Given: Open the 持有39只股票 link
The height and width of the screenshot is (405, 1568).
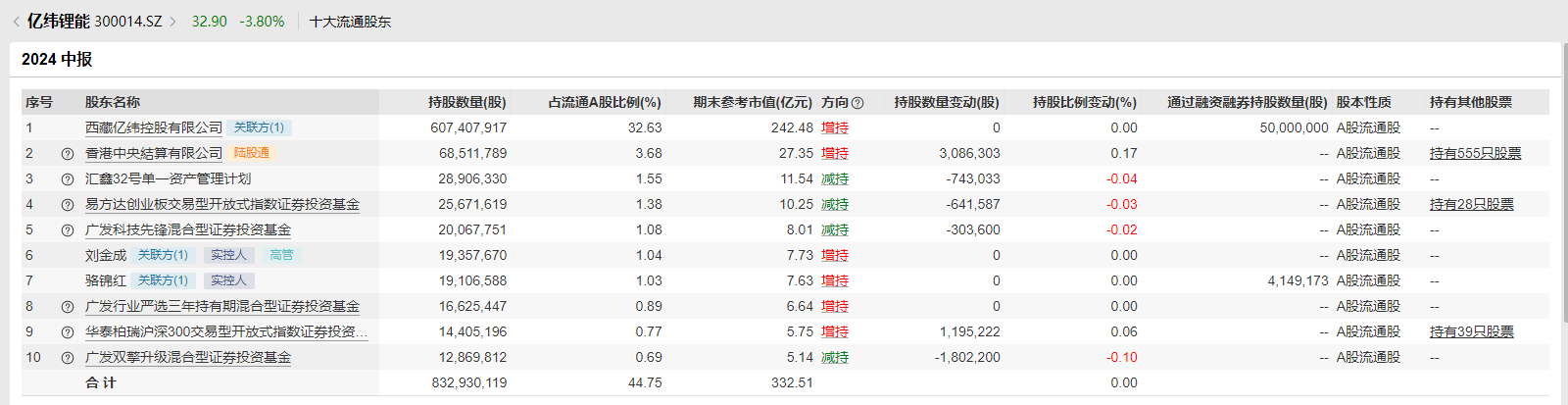Looking at the screenshot, I should pyautogui.click(x=1471, y=331).
